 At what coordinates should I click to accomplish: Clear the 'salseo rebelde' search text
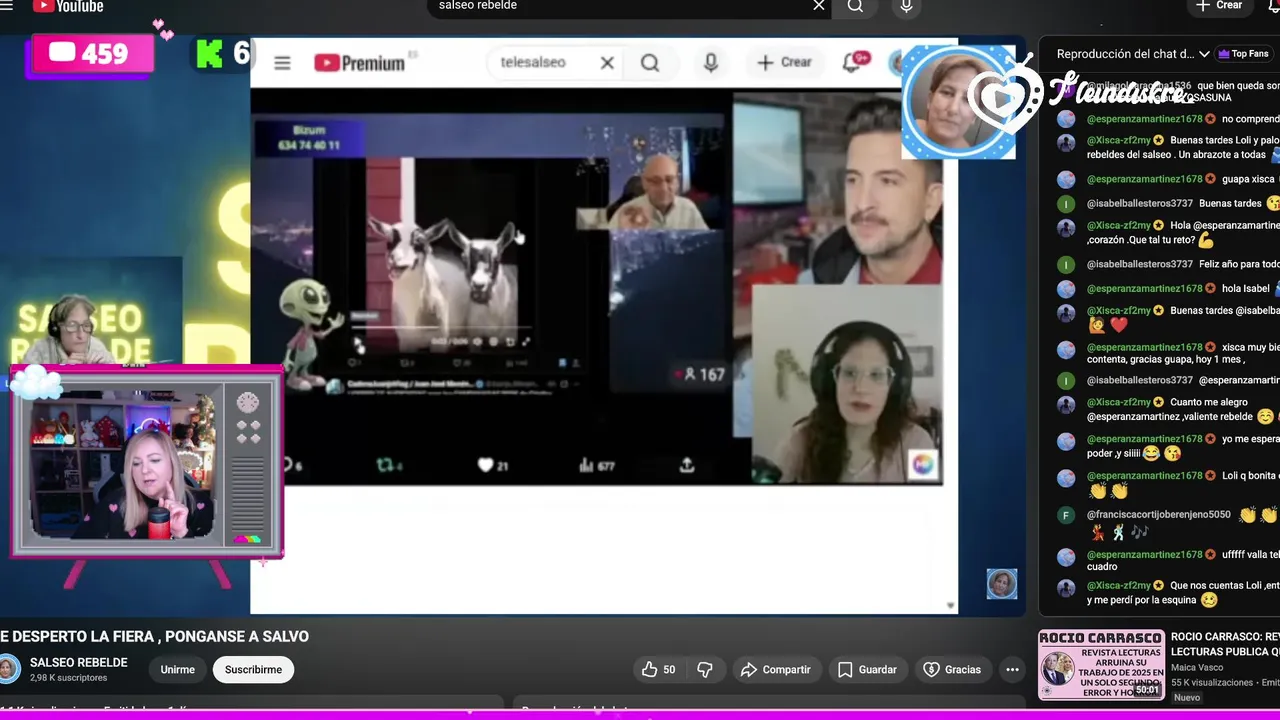click(x=819, y=6)
